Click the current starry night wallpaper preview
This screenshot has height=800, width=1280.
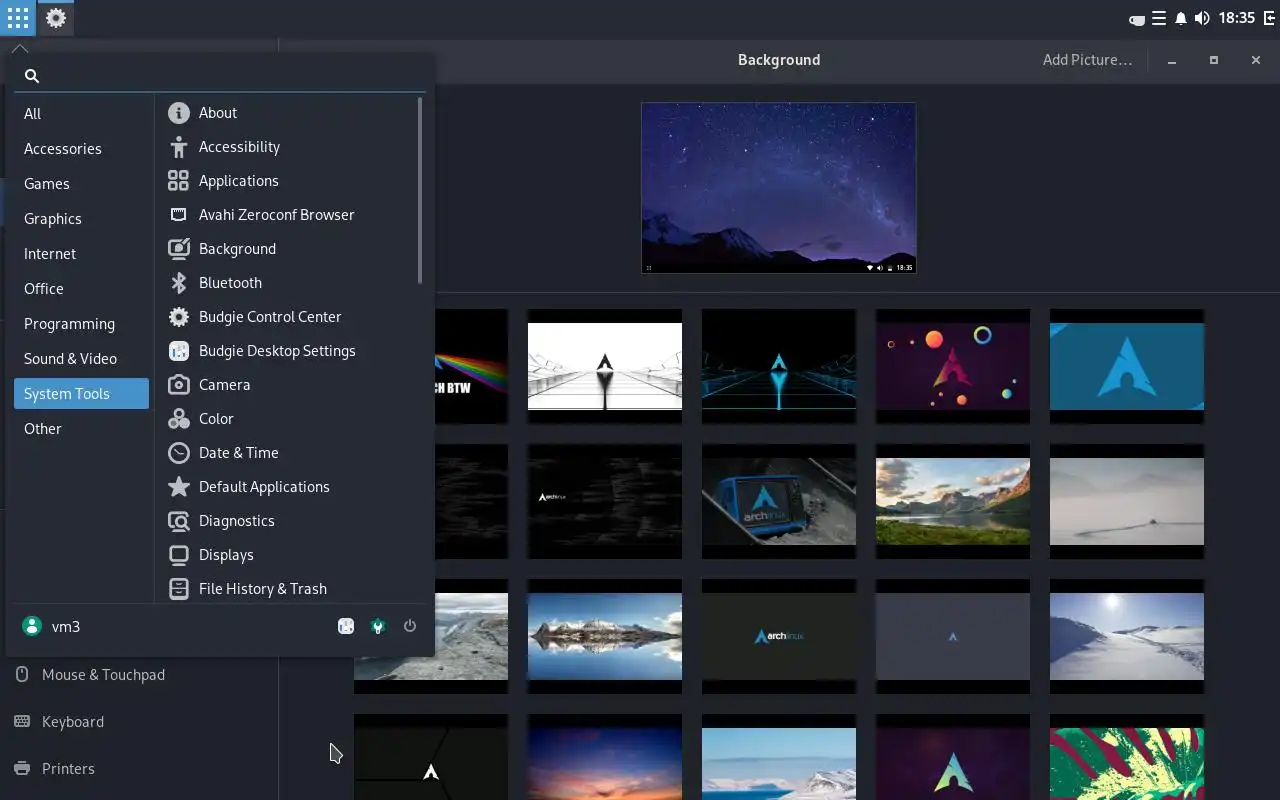click(778, 188)
